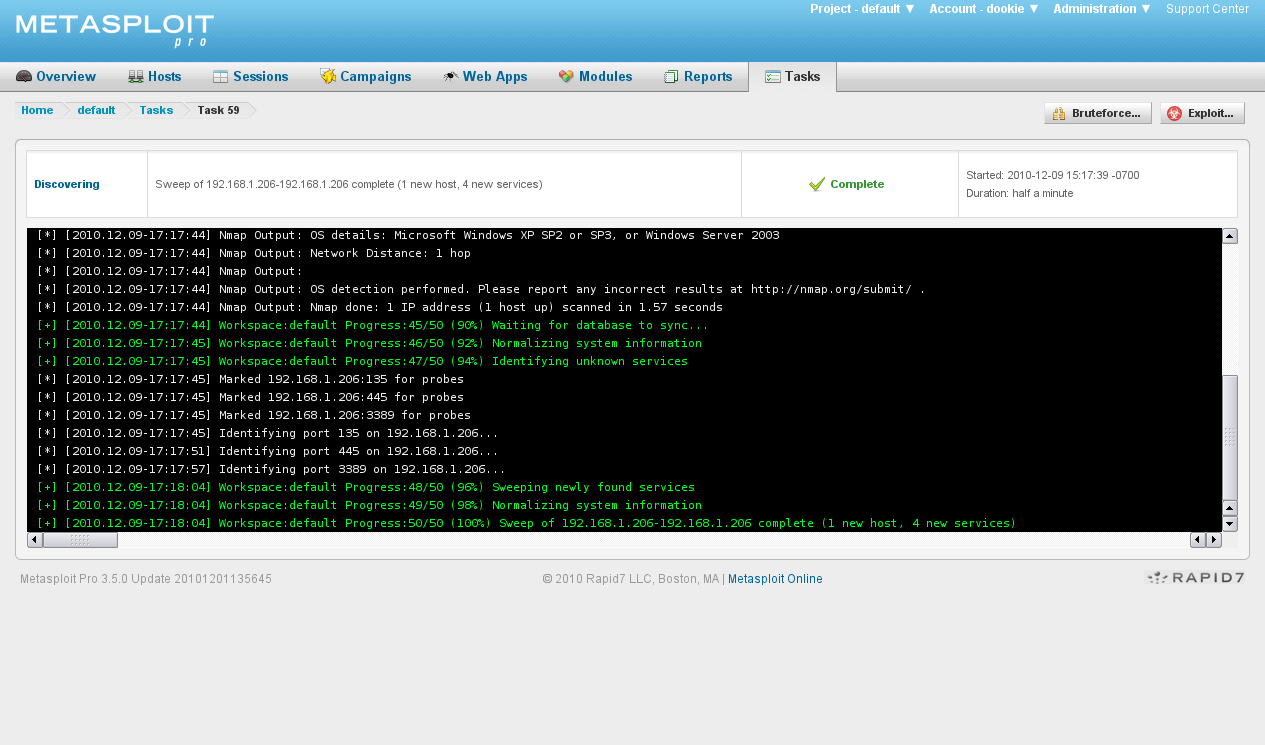
Task: Expand the Administration menu
Action: tap(1100, 9)
